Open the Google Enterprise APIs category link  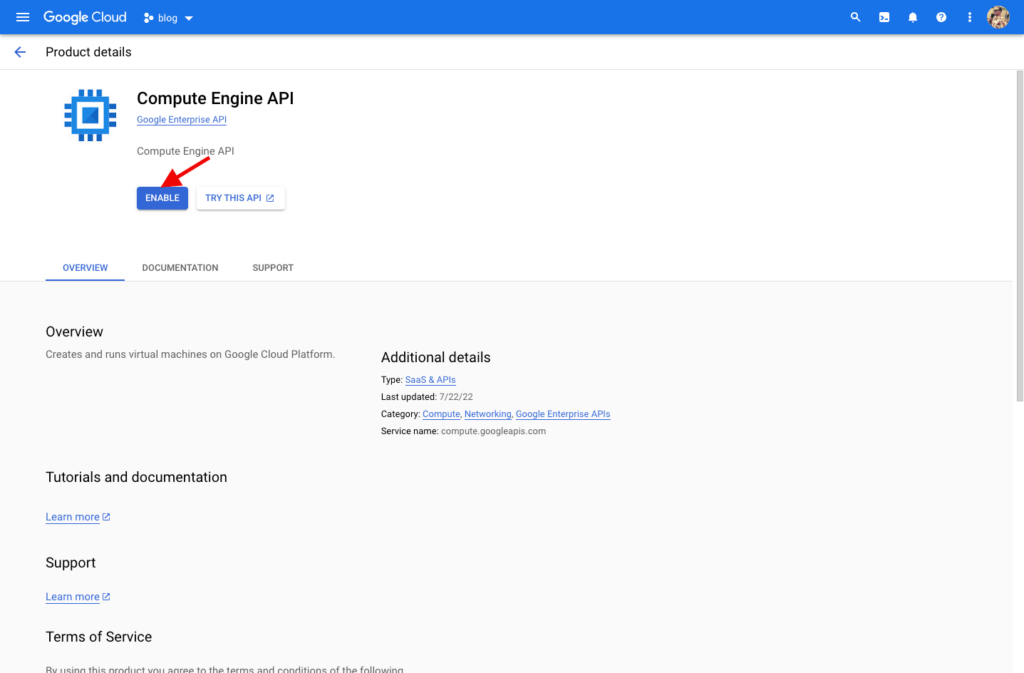coord(563,414)
